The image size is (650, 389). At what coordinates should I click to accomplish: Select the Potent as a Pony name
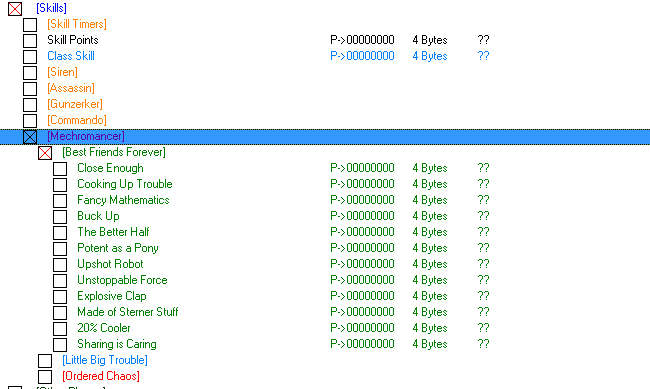pyautogui.click(x=118, y=248)
